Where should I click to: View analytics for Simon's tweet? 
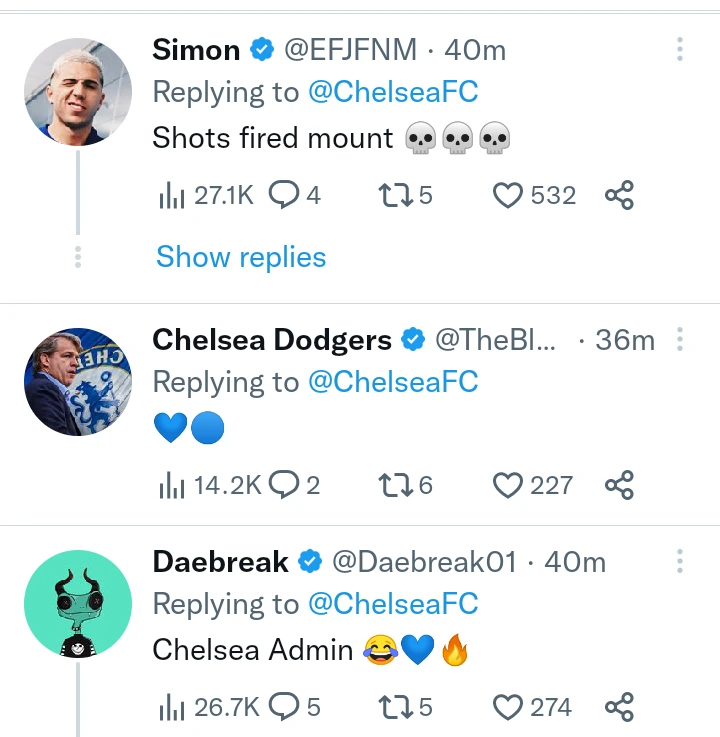(174, 196)
